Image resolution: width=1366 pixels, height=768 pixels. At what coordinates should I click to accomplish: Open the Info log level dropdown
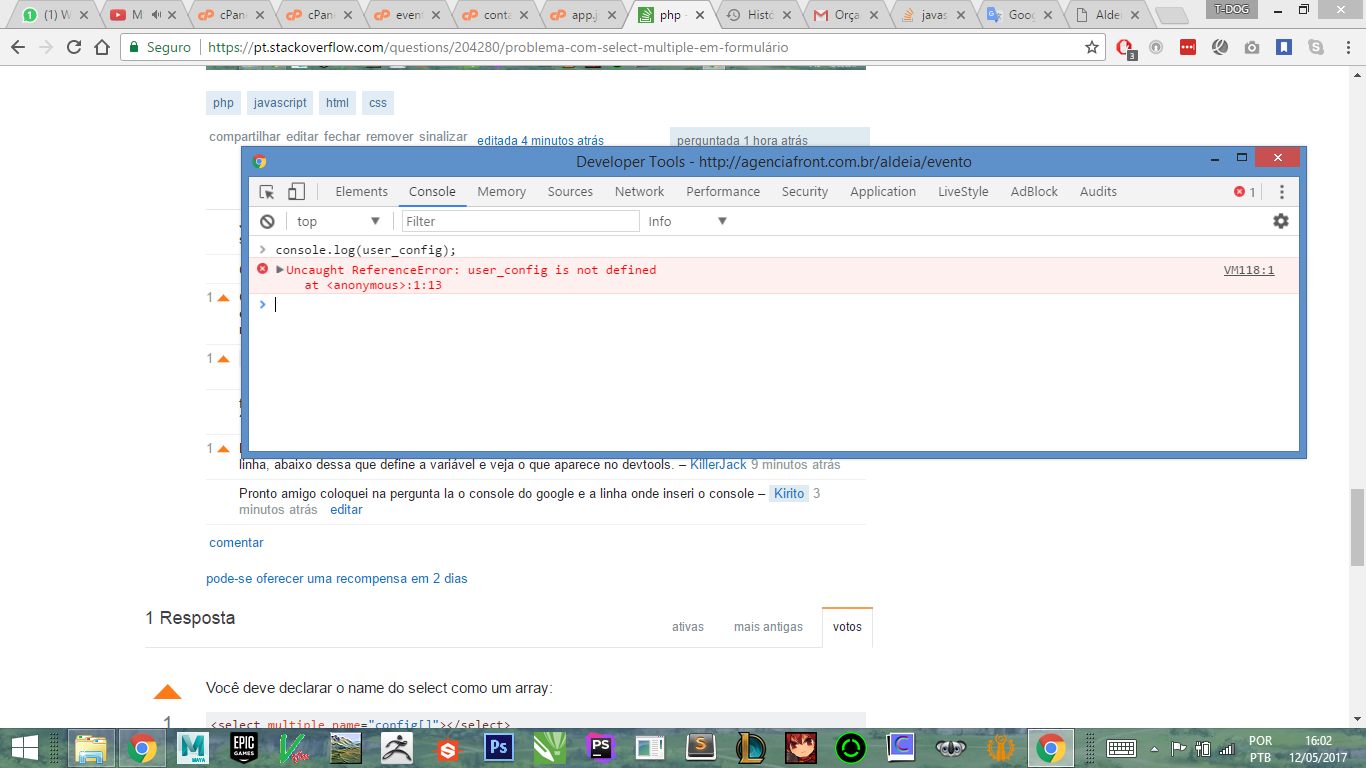[687, 221]
